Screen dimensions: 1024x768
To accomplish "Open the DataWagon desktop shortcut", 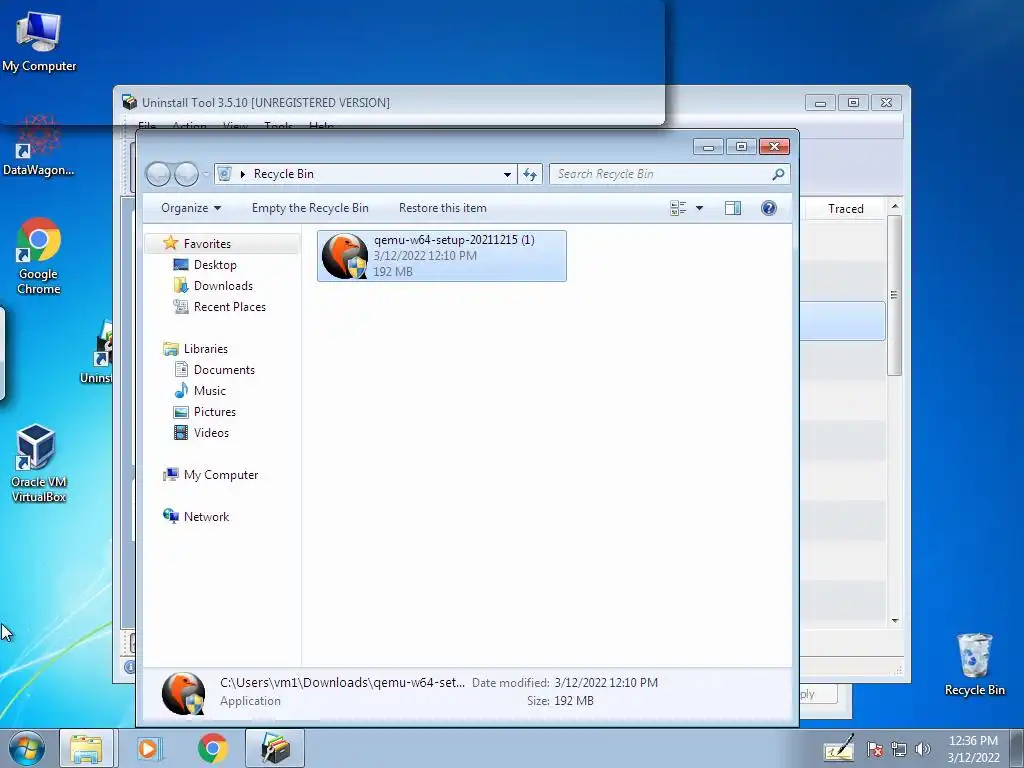I will pyautogui.click(x=39, y=146).
